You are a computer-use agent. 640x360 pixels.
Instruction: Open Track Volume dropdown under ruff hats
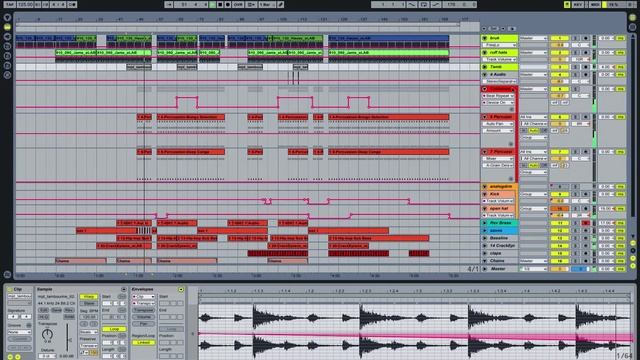pos(500,60)
